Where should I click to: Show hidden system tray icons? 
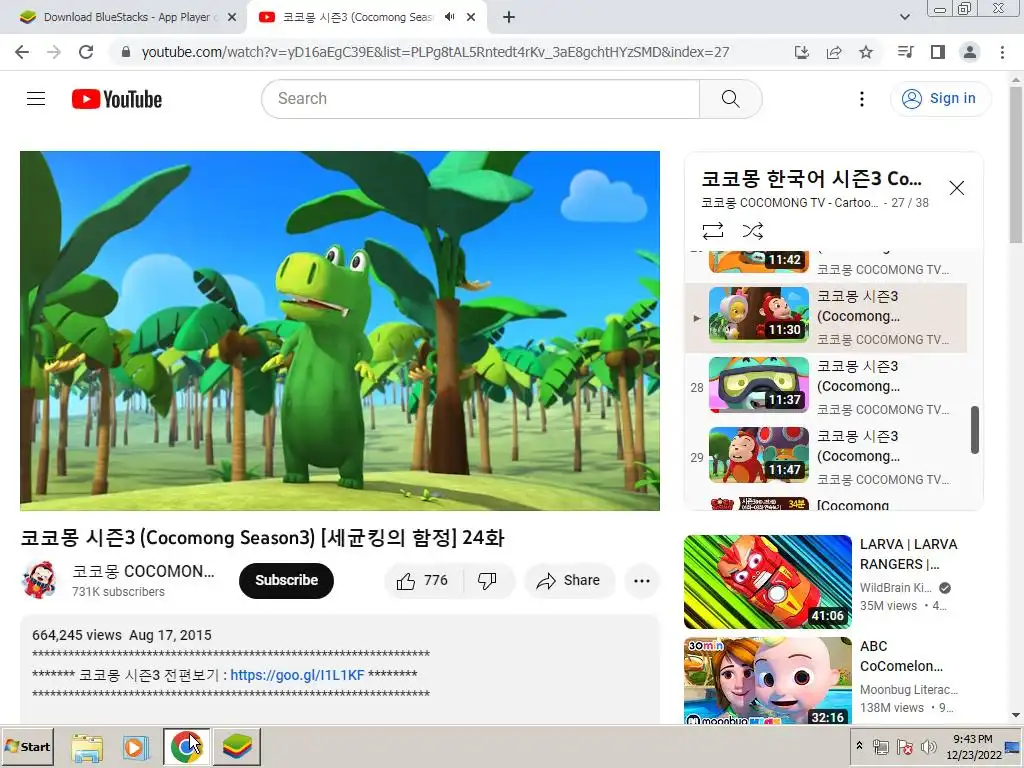pyautogui.click(x=859, y=746)
